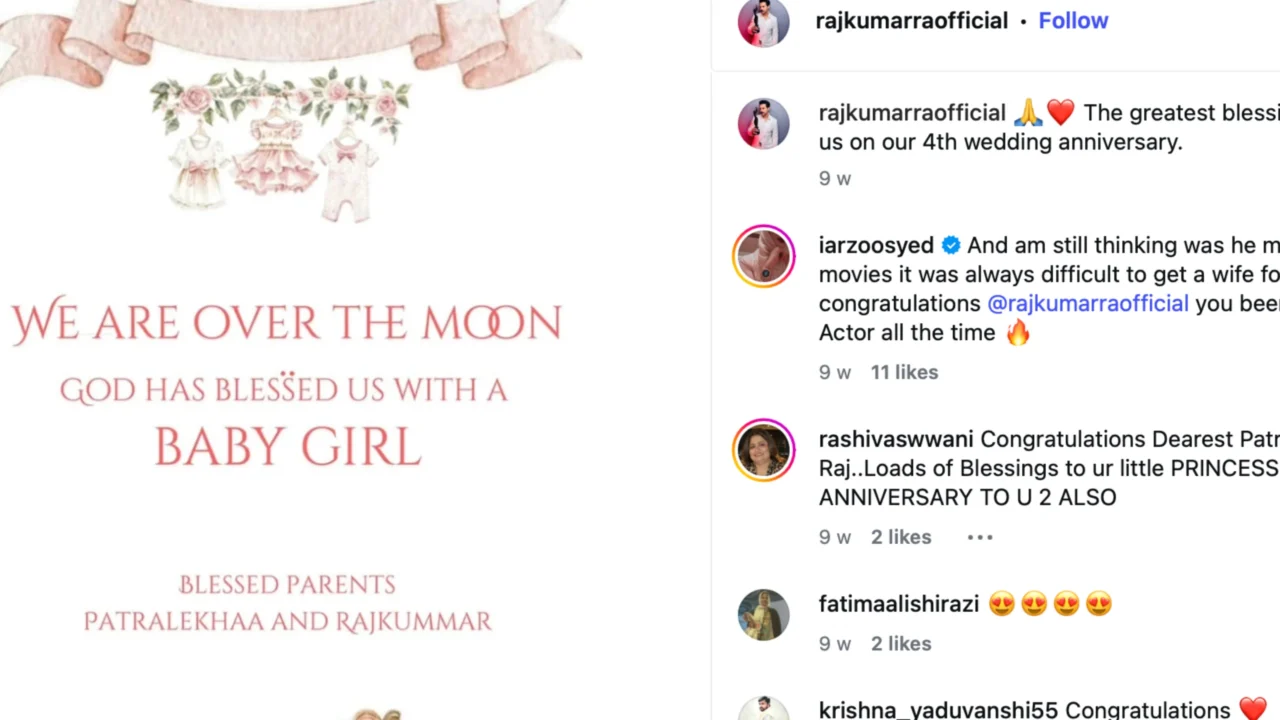The height and width of the screenshot is (720, 1280).
Task: Open rashivaswwani's profile avatar
Action: (x=763, y=450)
